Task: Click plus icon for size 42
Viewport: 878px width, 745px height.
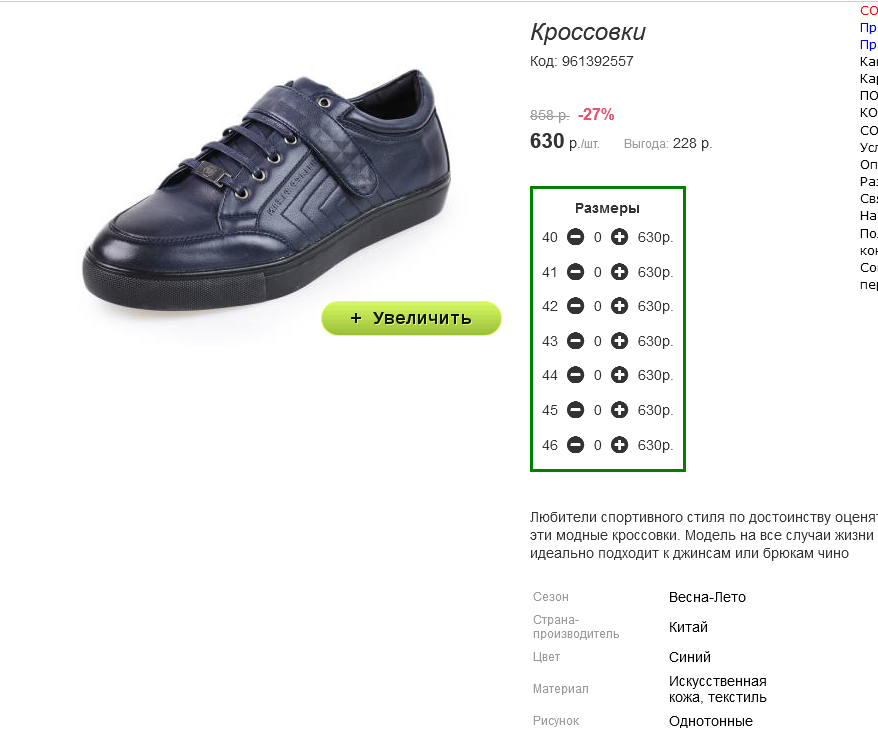Action: 619,306
